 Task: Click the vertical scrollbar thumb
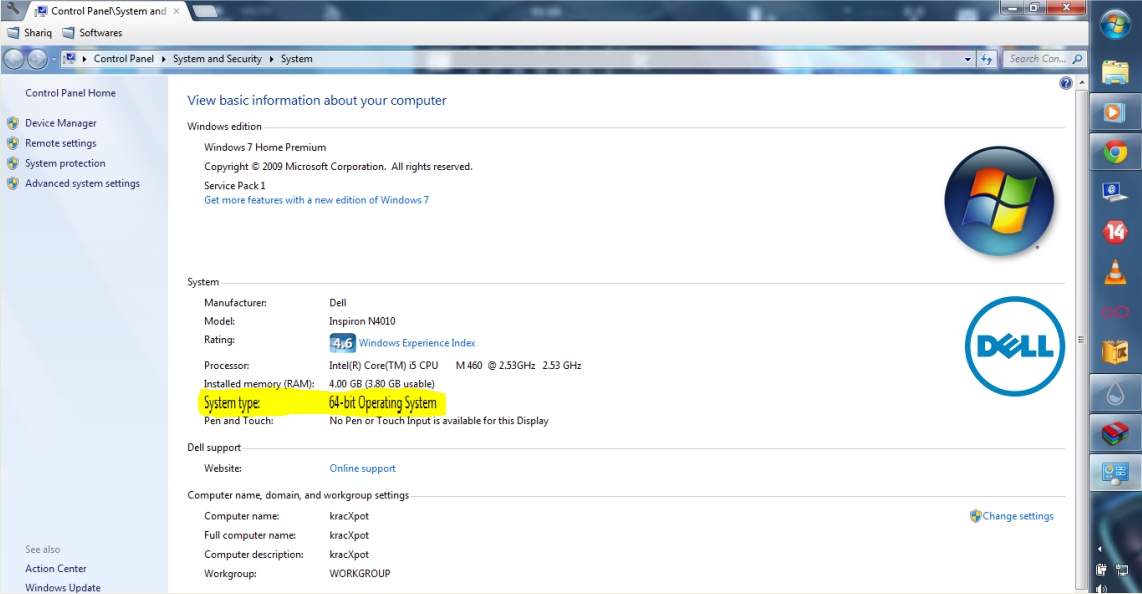coord(1081,339)
